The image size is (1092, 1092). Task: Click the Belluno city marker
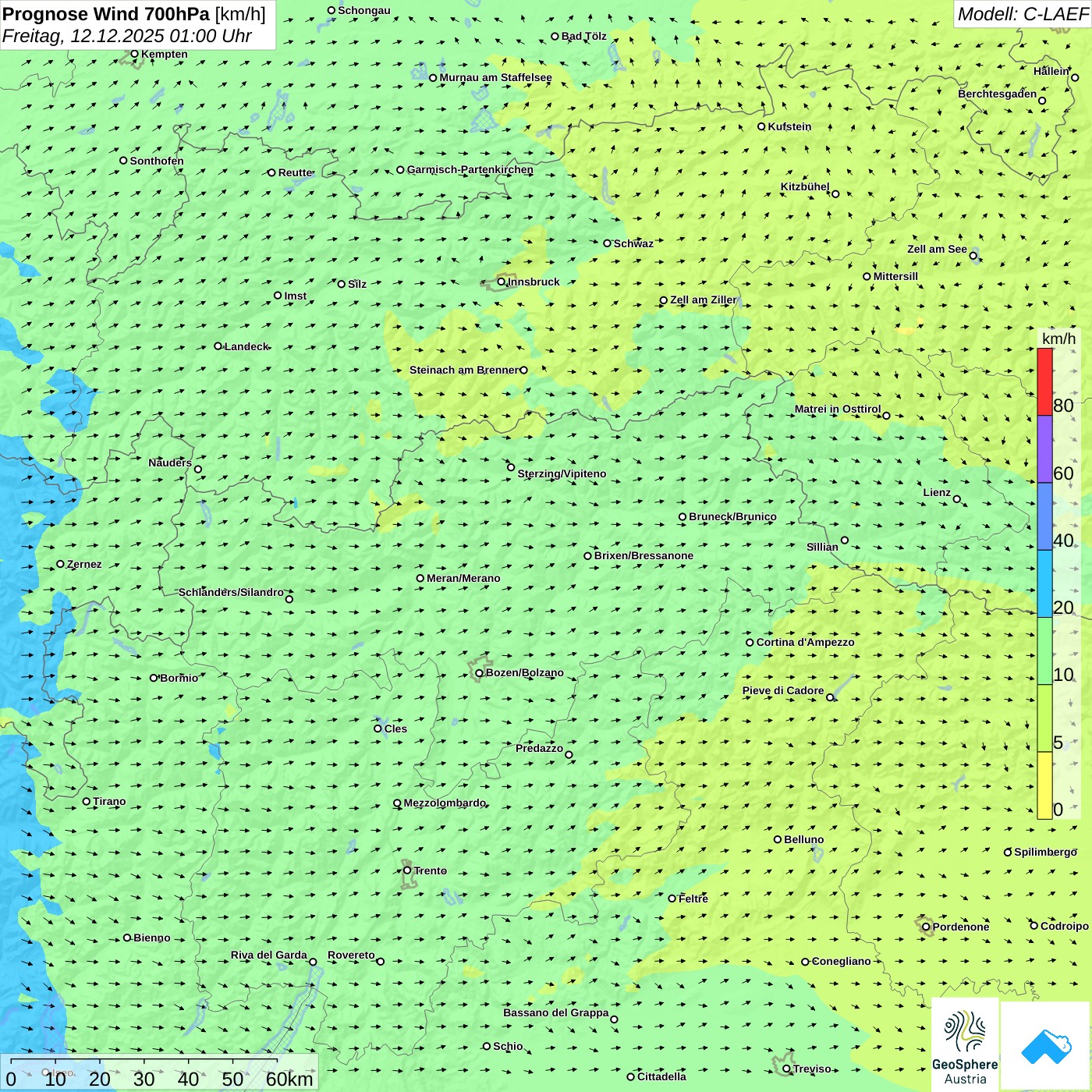tap(778, 839)
